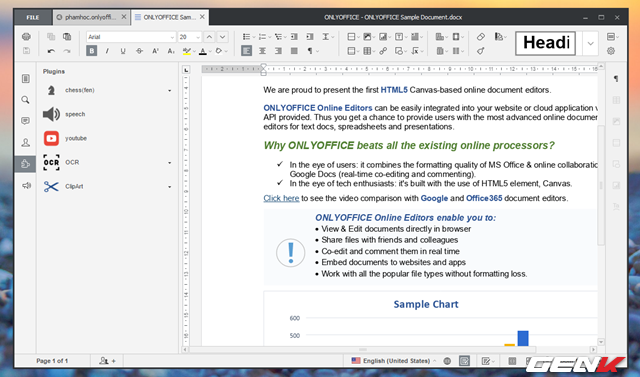
Task: Toggle justified alignment
Action: point(294,51)
